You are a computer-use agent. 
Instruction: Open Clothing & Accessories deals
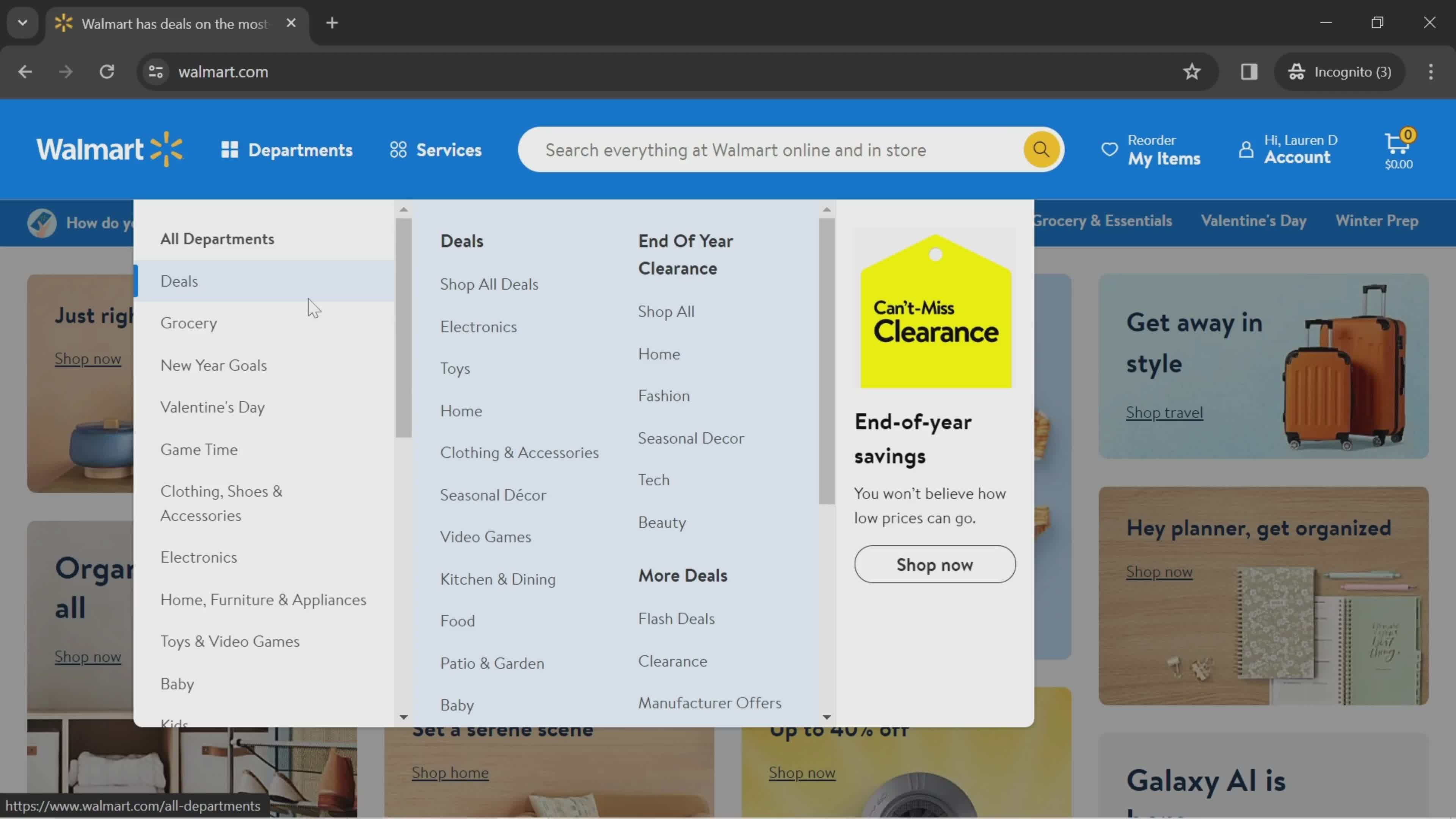coord(519,453)
